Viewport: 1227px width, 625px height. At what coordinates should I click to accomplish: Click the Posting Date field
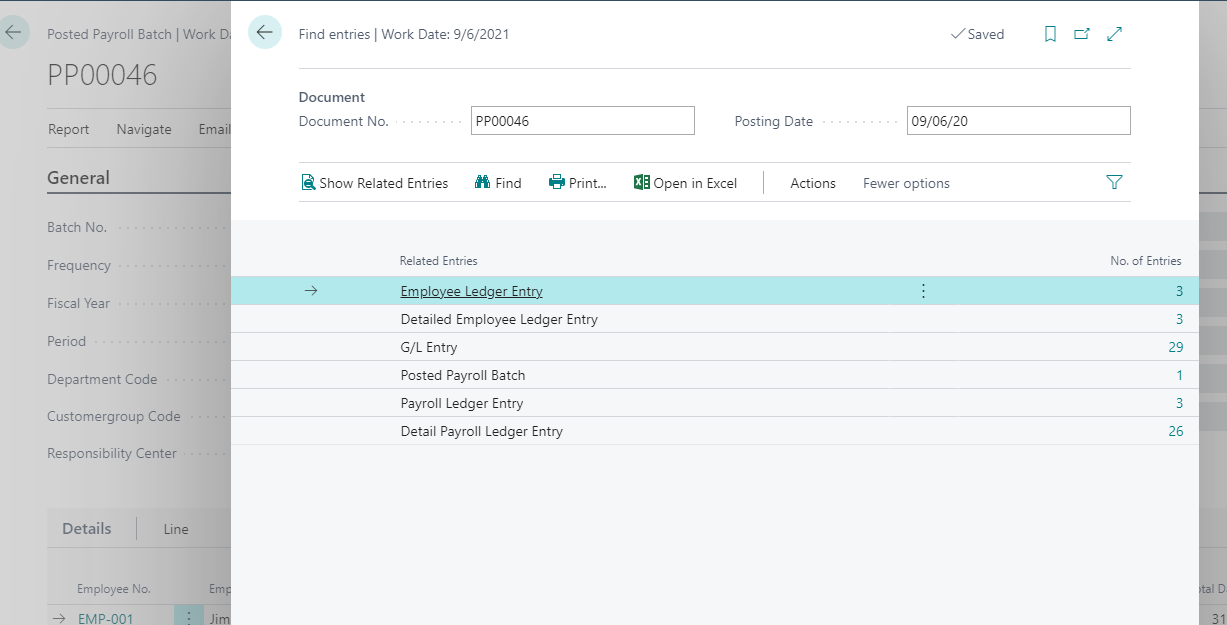tap(1018, 121)
